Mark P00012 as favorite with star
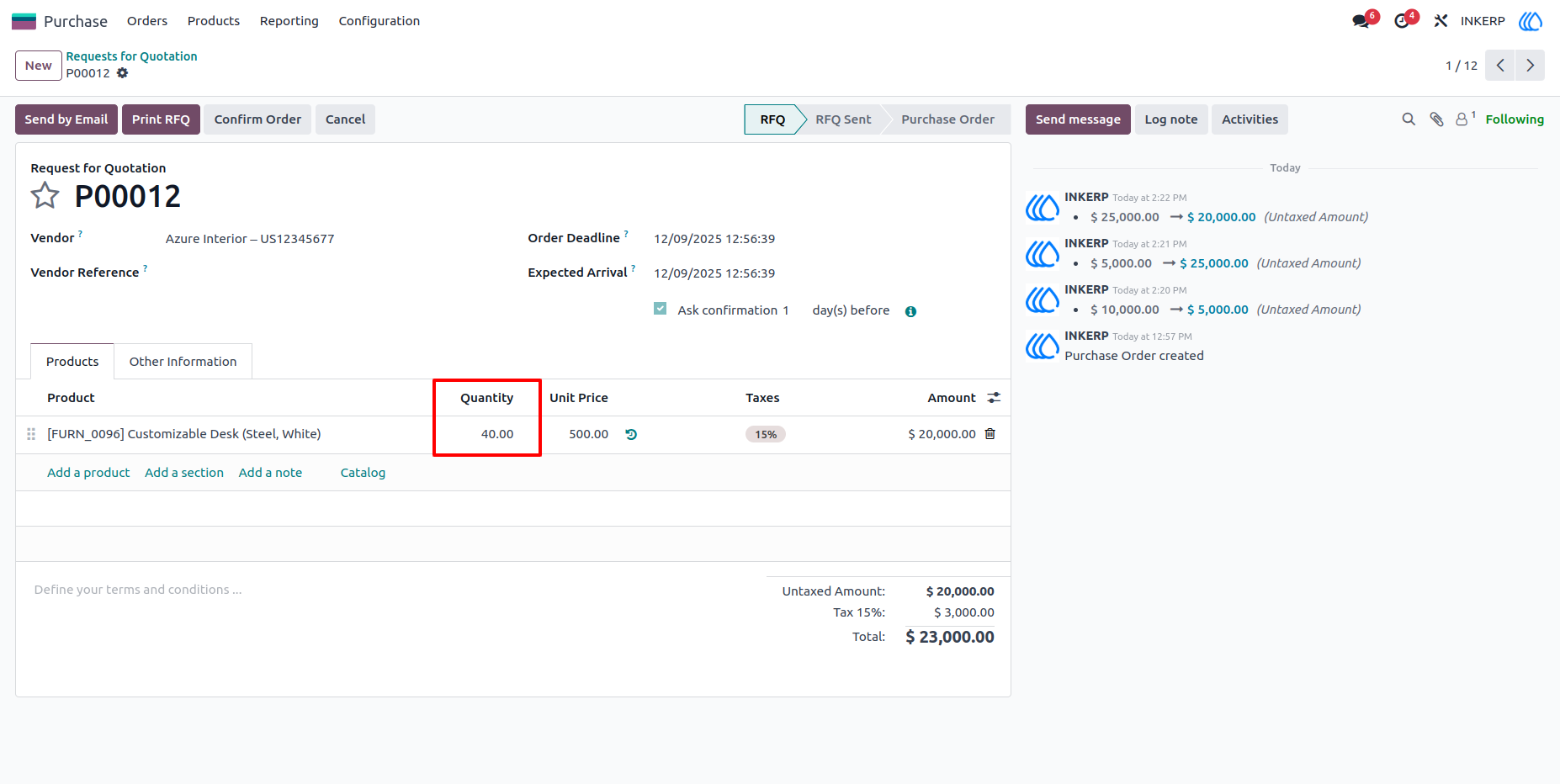 pos(45,196)
